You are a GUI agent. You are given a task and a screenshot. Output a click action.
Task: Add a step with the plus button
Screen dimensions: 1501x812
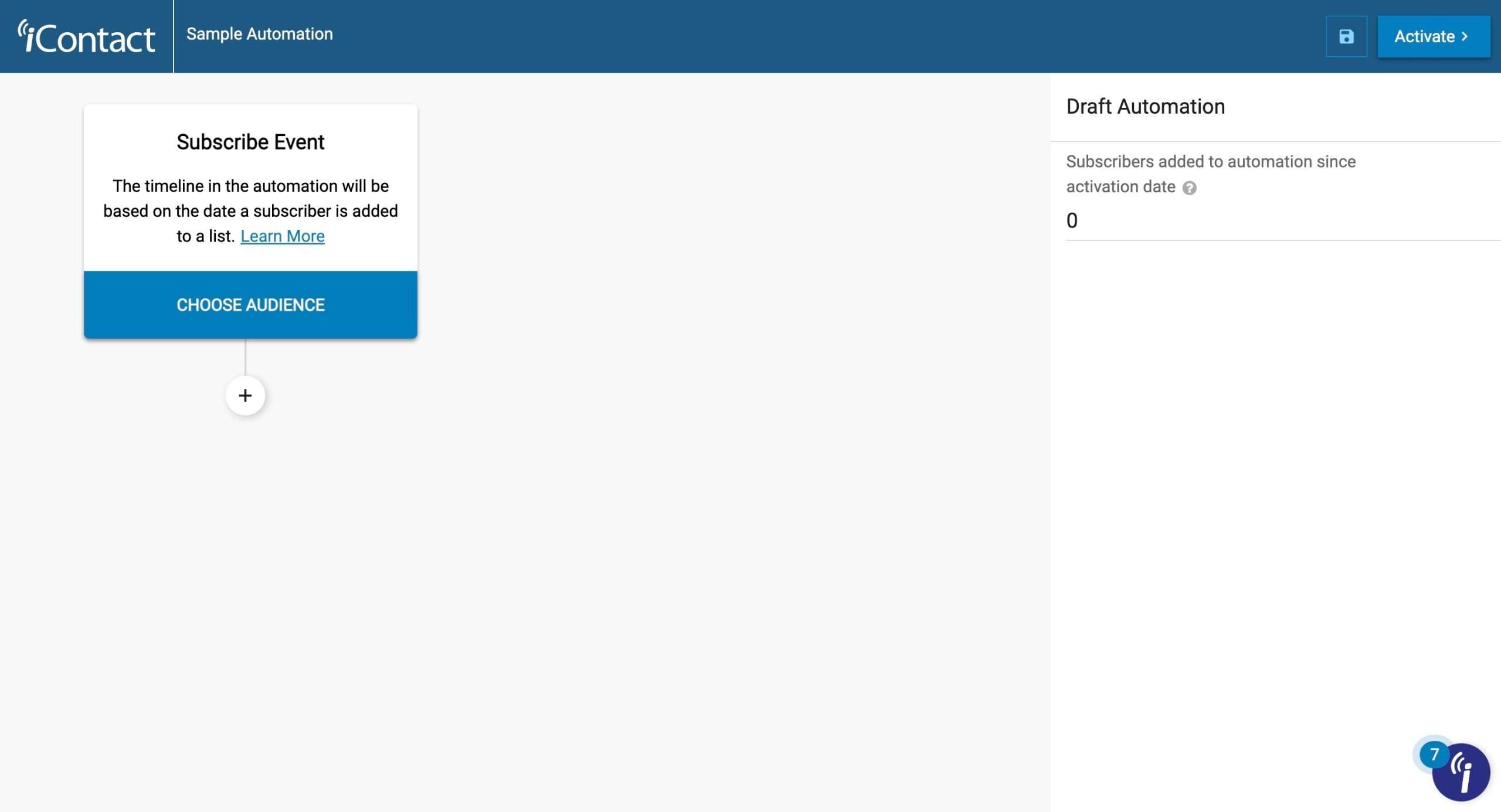pos(245,396)
